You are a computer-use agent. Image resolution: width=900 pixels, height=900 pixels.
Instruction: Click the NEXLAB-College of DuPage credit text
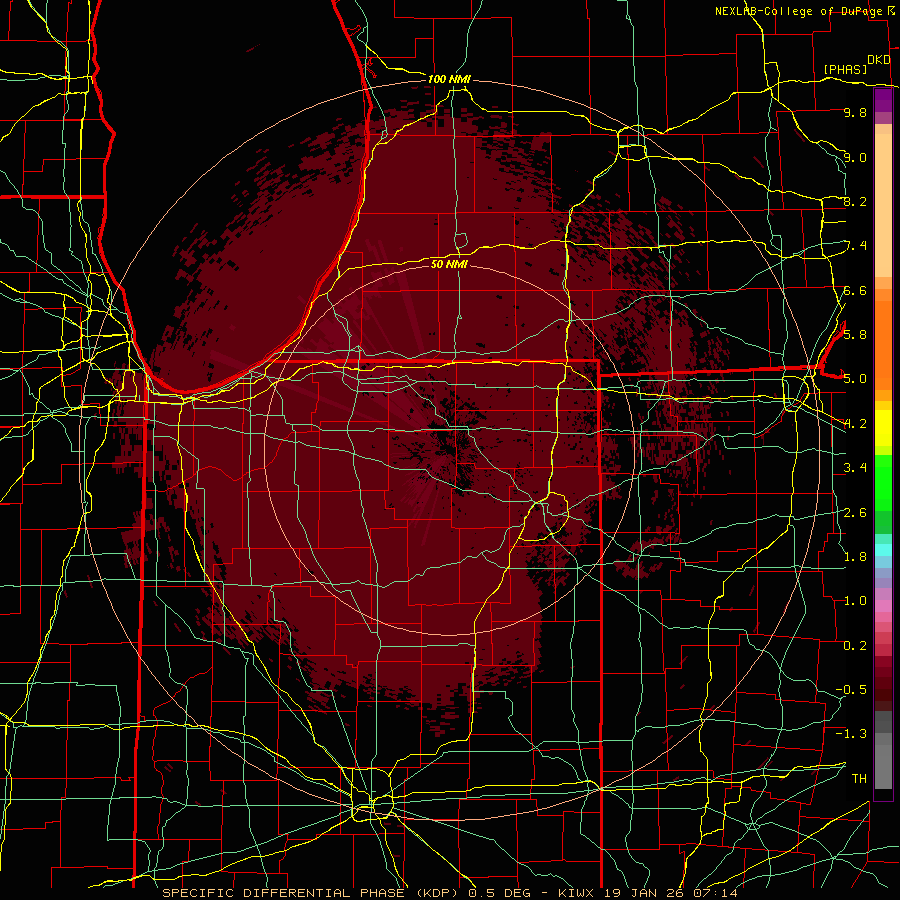[x=797, y=11]
